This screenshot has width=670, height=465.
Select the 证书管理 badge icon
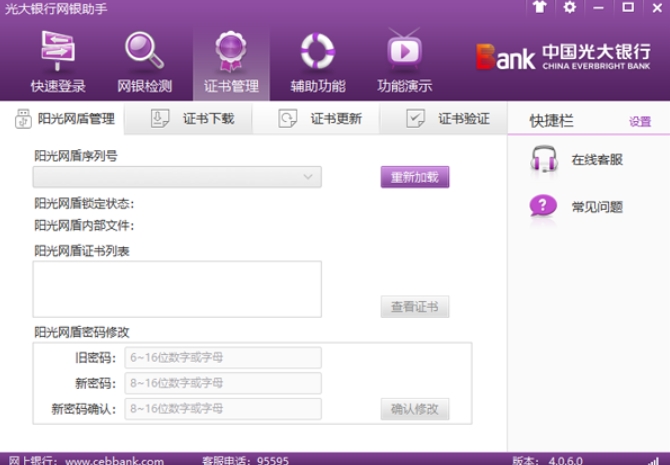click(231, 51)
